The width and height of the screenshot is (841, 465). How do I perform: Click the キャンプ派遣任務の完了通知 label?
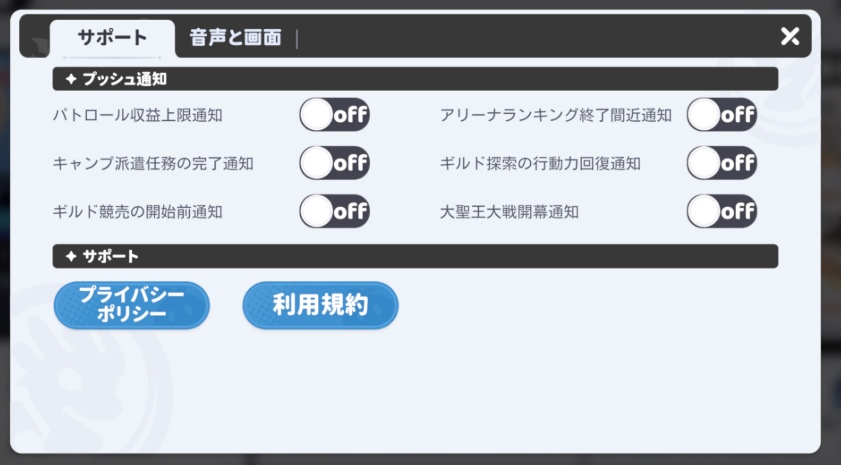tap(153, 163)
